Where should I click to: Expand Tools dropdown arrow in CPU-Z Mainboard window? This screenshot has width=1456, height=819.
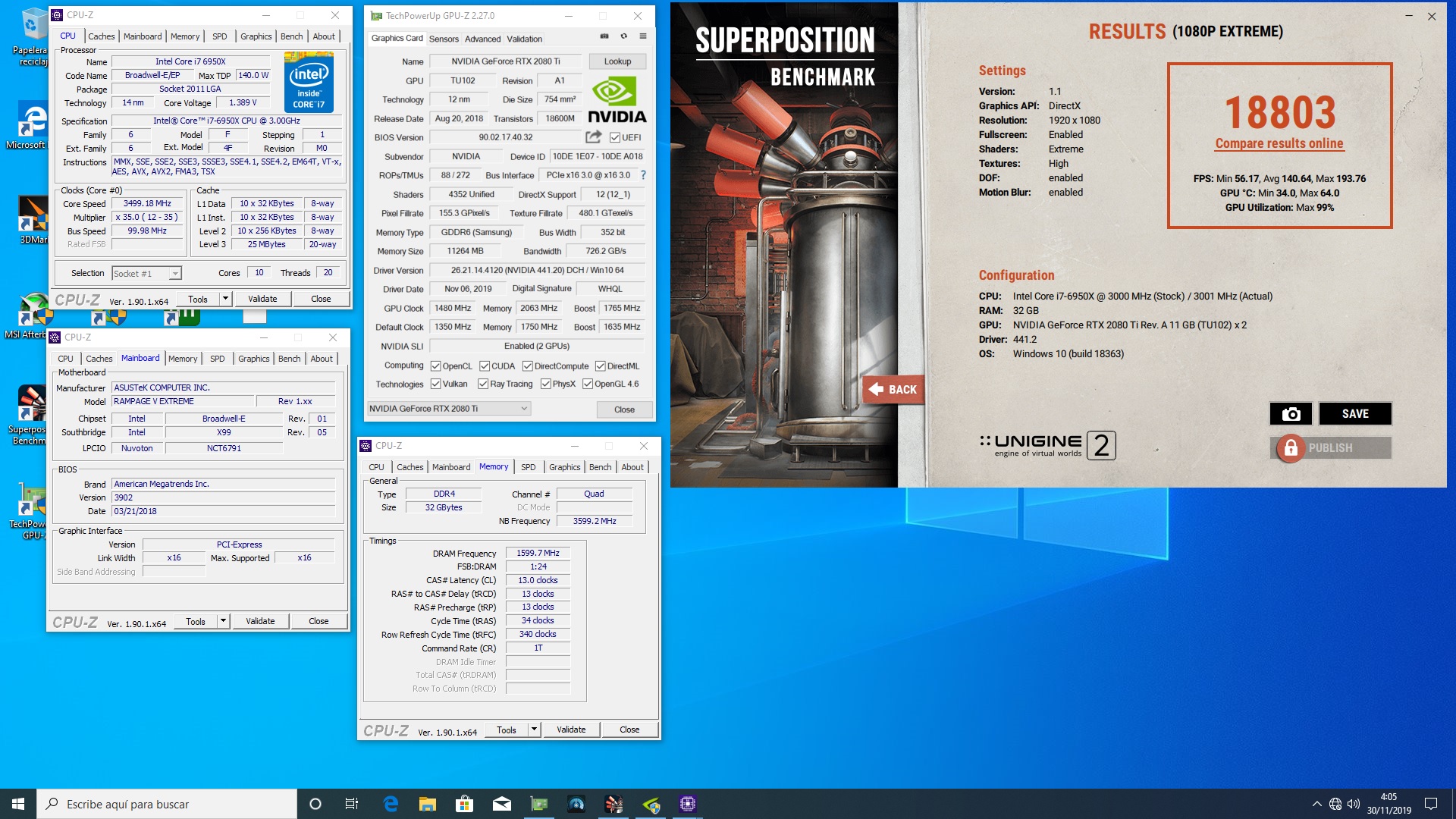223,621
